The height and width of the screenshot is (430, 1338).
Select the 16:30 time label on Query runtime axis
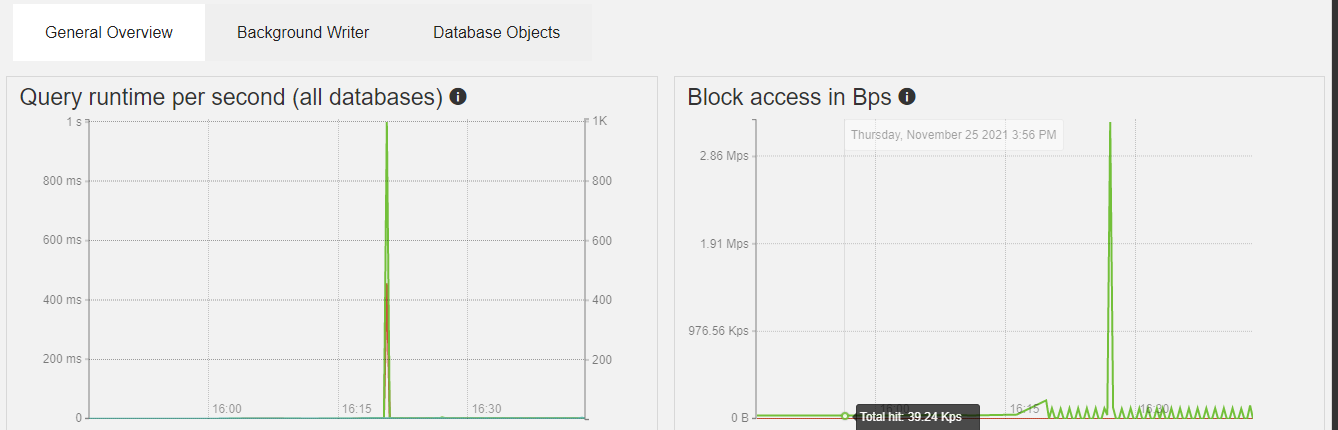(x=487, y=409)
